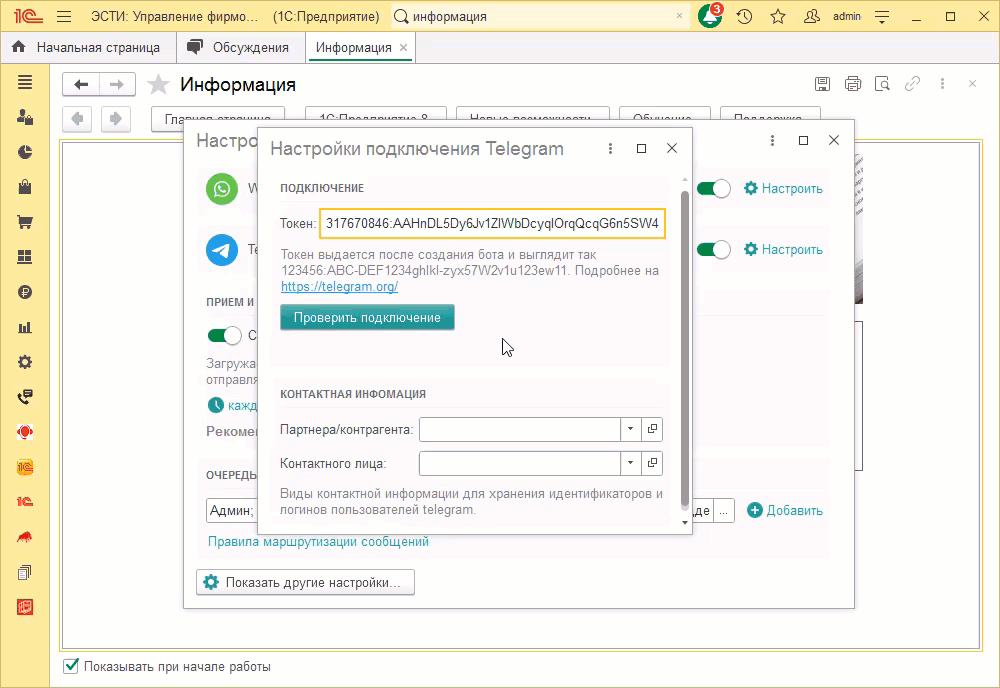Toggle the WhatsApp enable switch
The height and width of the screenshot is (688, 1000).
(x=714, y=188)
